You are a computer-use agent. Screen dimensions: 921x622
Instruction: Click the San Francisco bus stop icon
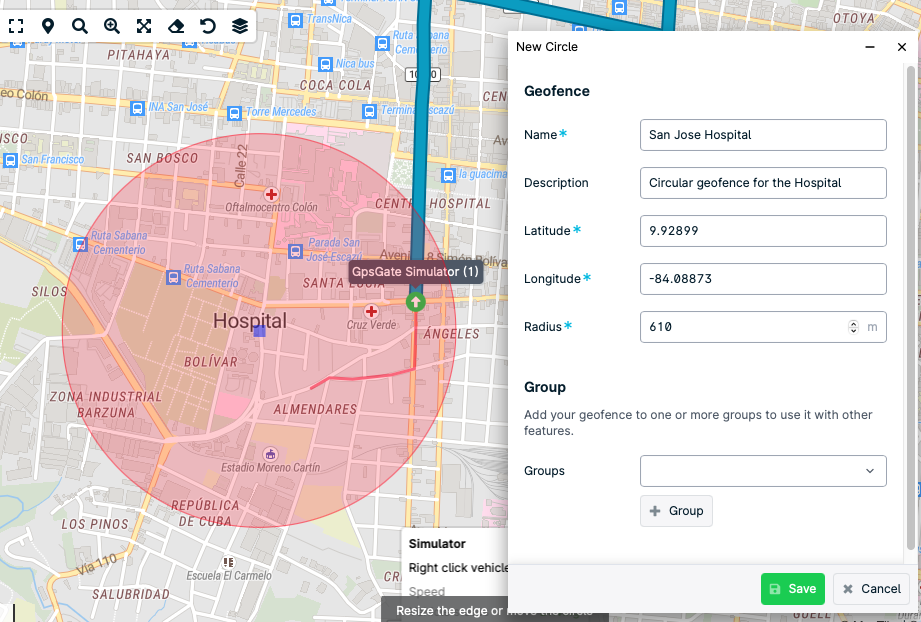pos(11,160)
